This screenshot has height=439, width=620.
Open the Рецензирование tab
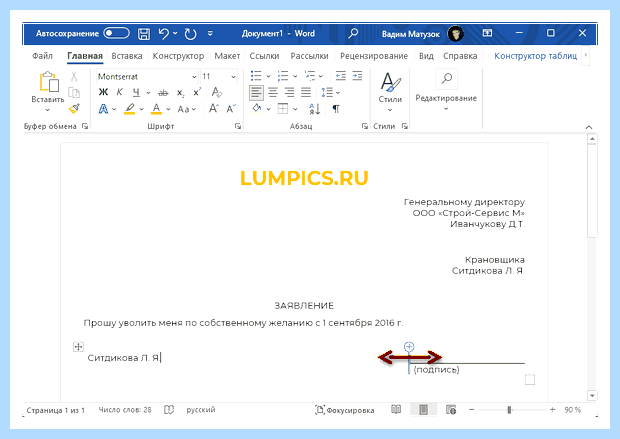(x=374, y=56)
